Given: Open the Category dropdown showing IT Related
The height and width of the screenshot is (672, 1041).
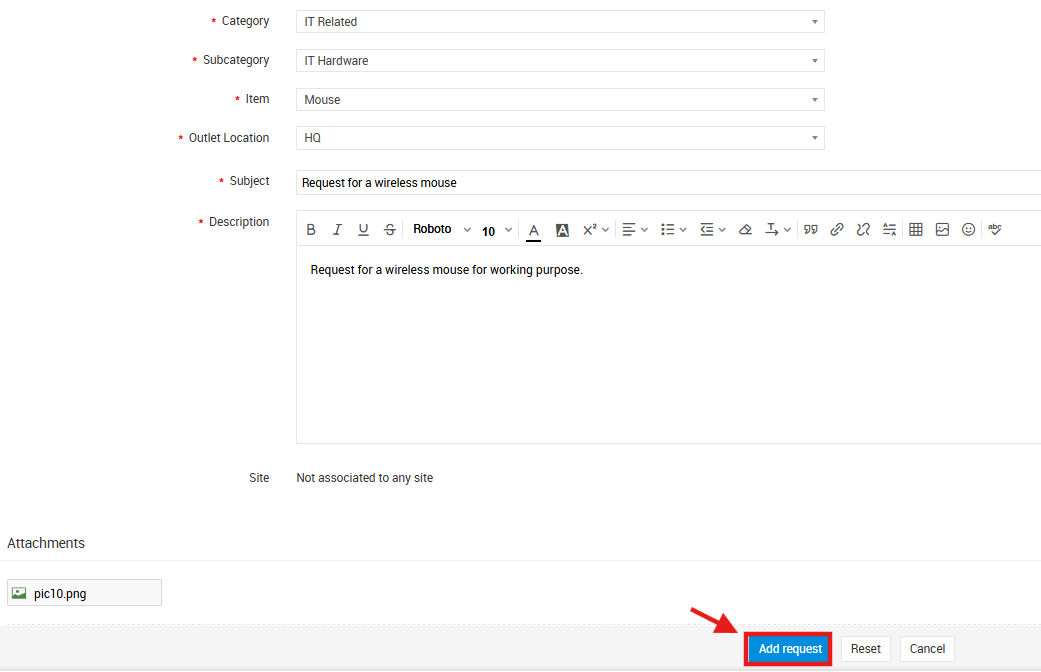Looking at the screenshot, I should [x=560, y=22].
